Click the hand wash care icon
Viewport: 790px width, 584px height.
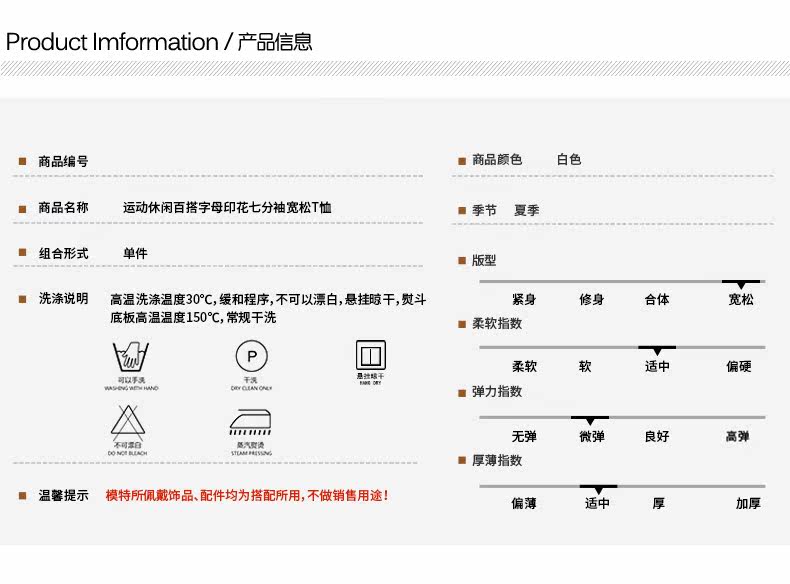coord(131,356)
